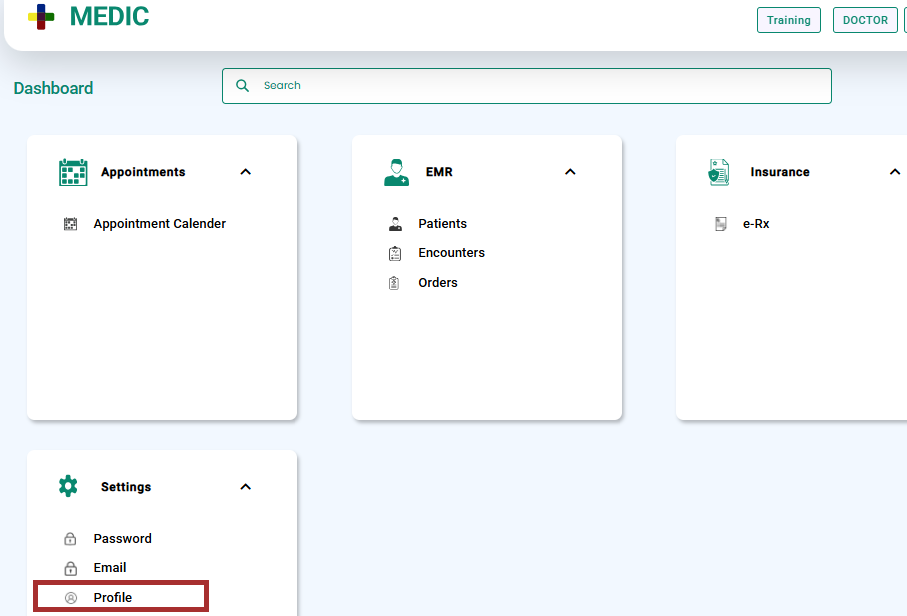The image size is (907, 616).
Task: Click the EMR doctor icon
Action: click(396, 172)
